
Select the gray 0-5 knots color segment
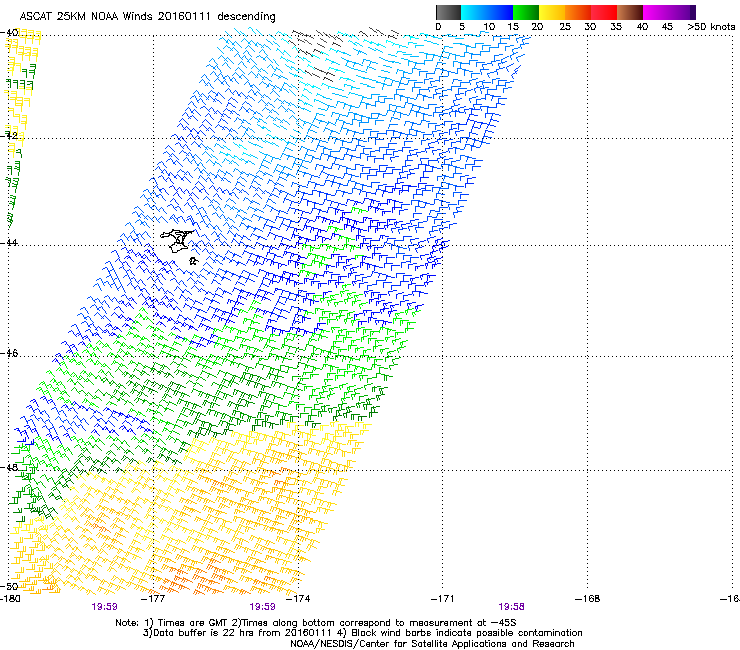pyautogui.click(x=448, y=12)
